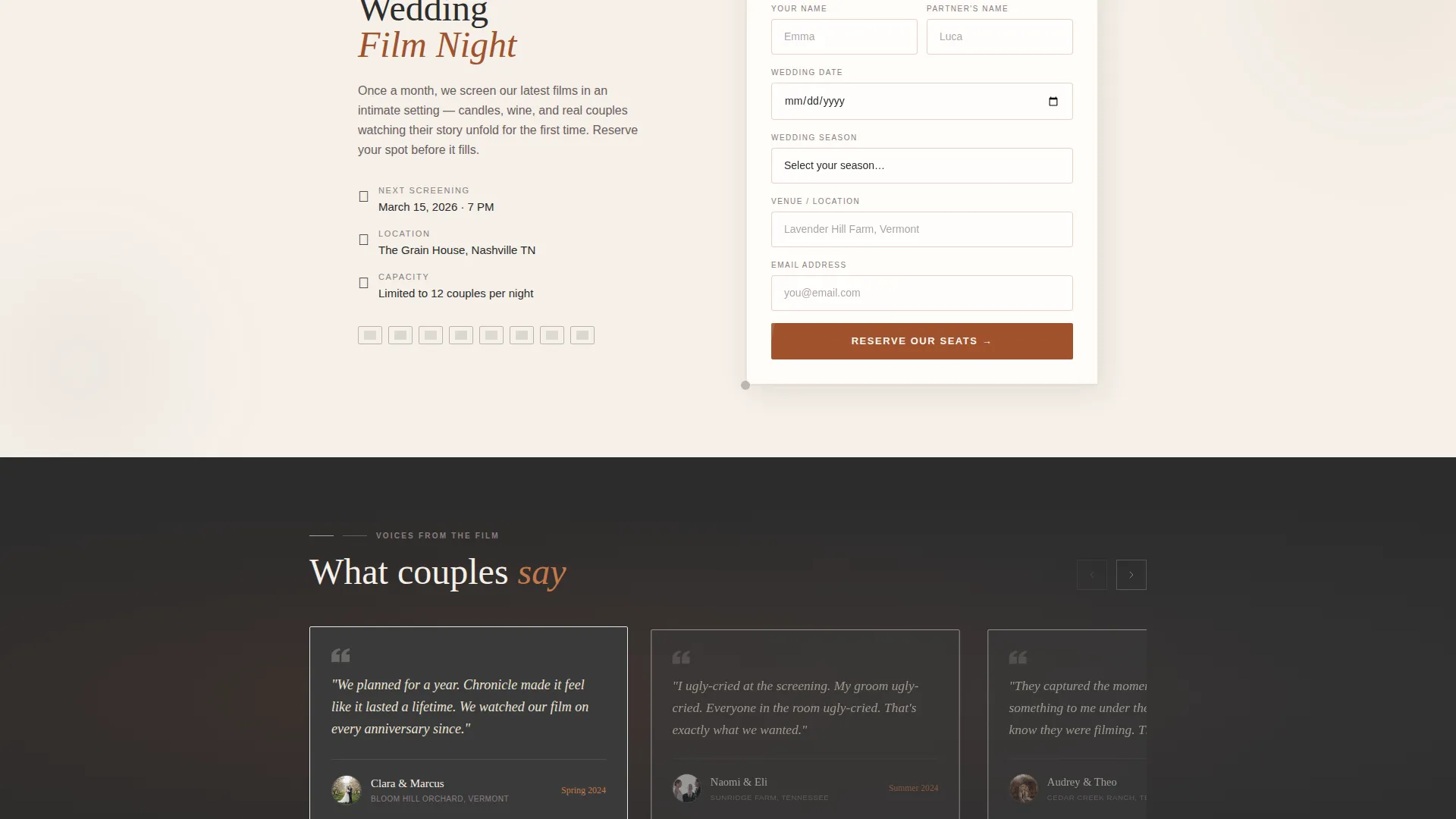Click the "VENUE / LOCATION" field label
Image resolution: width=1456 pixels, height=819 pixels.
click(x=815, y=201)
